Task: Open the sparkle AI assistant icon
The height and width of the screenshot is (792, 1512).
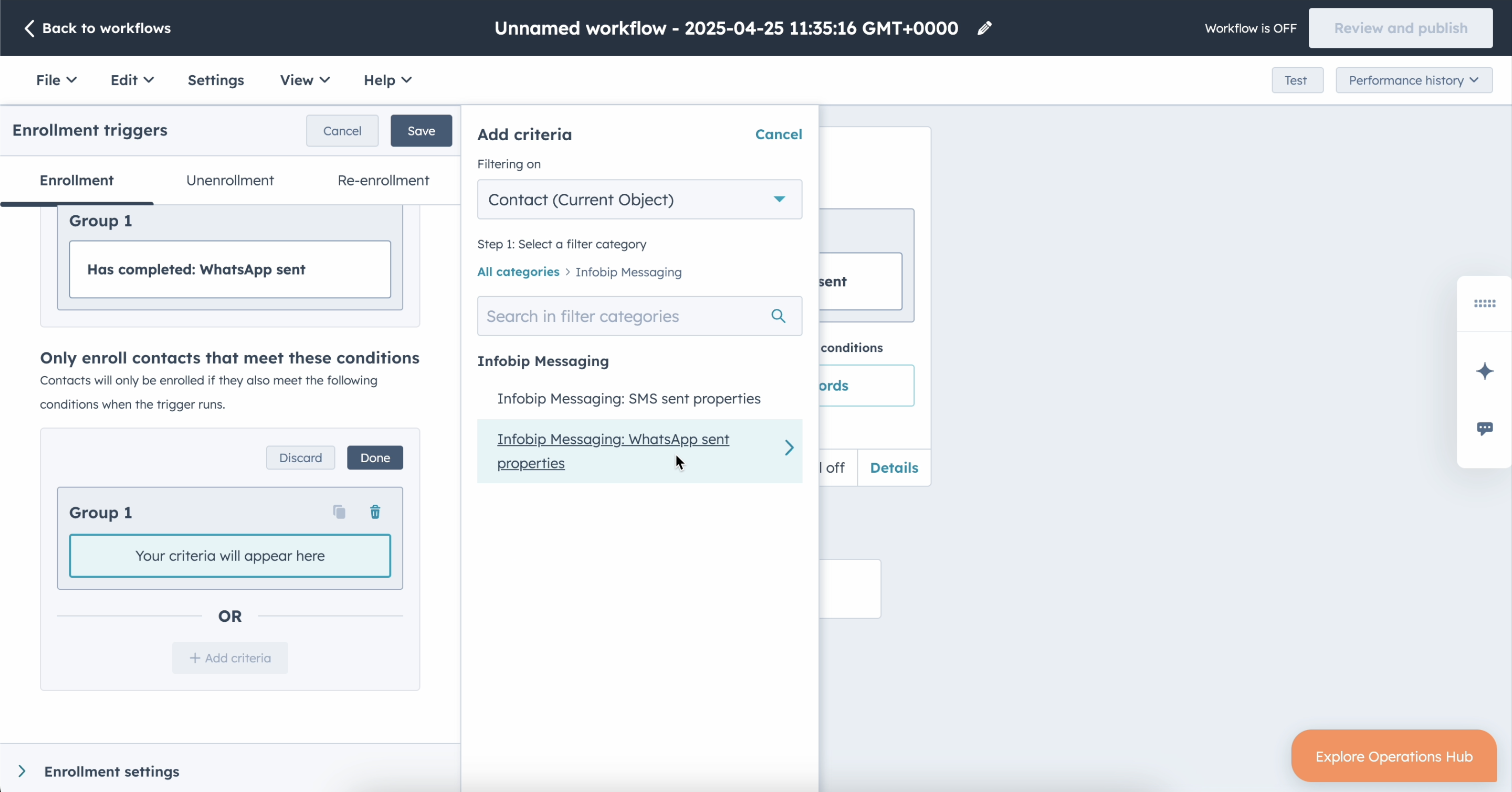Action: pyautogui.click(x=1484, y=371)
